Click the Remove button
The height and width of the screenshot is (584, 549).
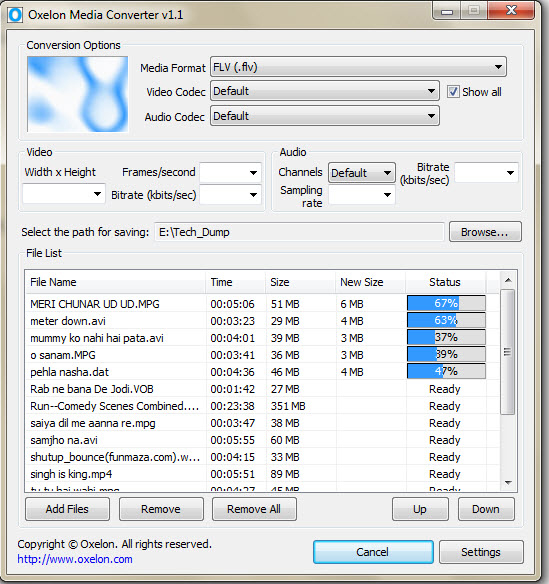click(161, 509)
